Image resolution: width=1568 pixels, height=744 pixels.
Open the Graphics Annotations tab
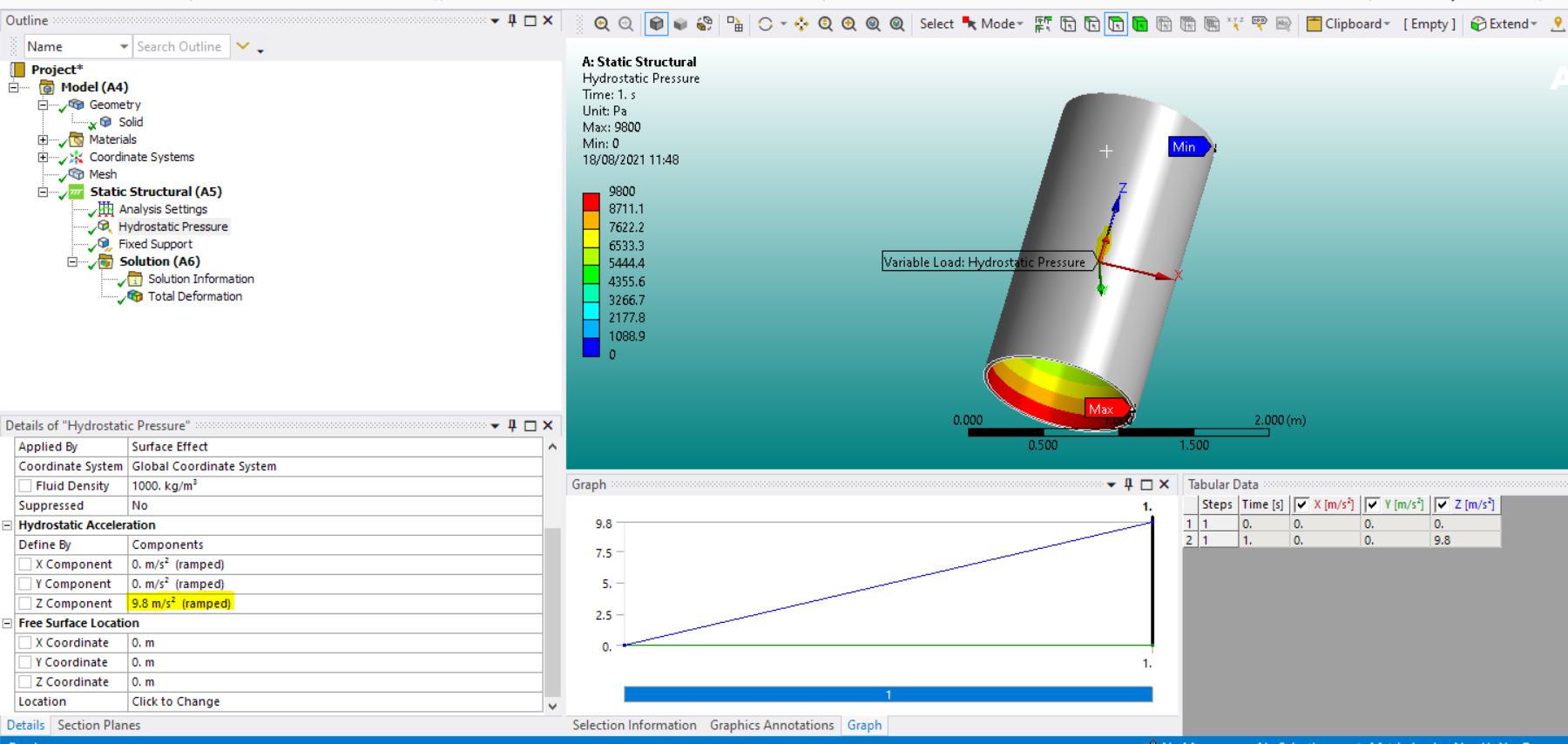[x=771, y=725]
